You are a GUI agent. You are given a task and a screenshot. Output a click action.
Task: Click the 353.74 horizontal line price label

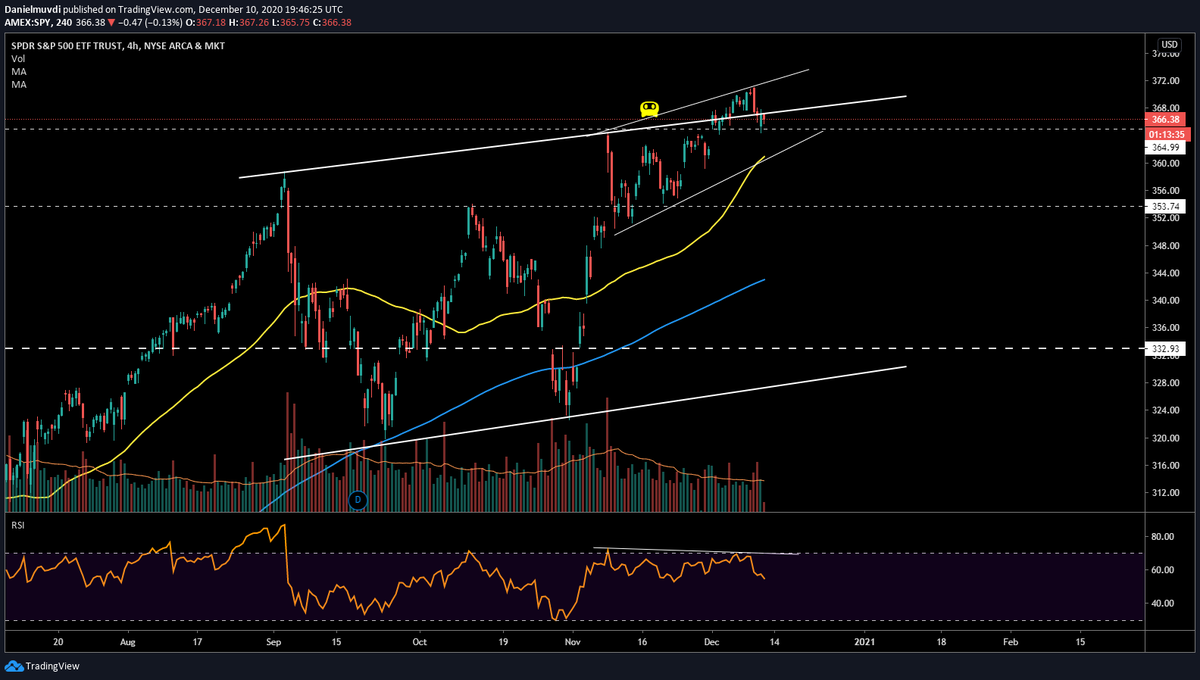(1167, 206)
